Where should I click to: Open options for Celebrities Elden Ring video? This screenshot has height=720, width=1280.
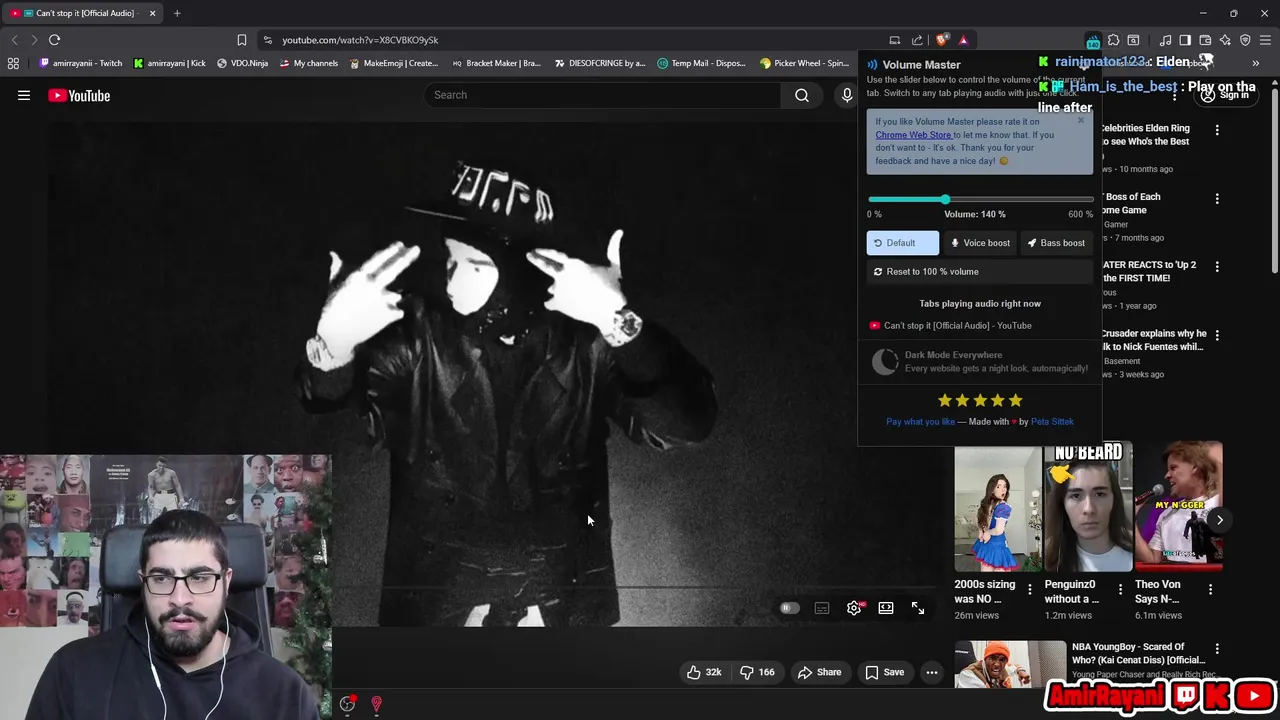1217,130
